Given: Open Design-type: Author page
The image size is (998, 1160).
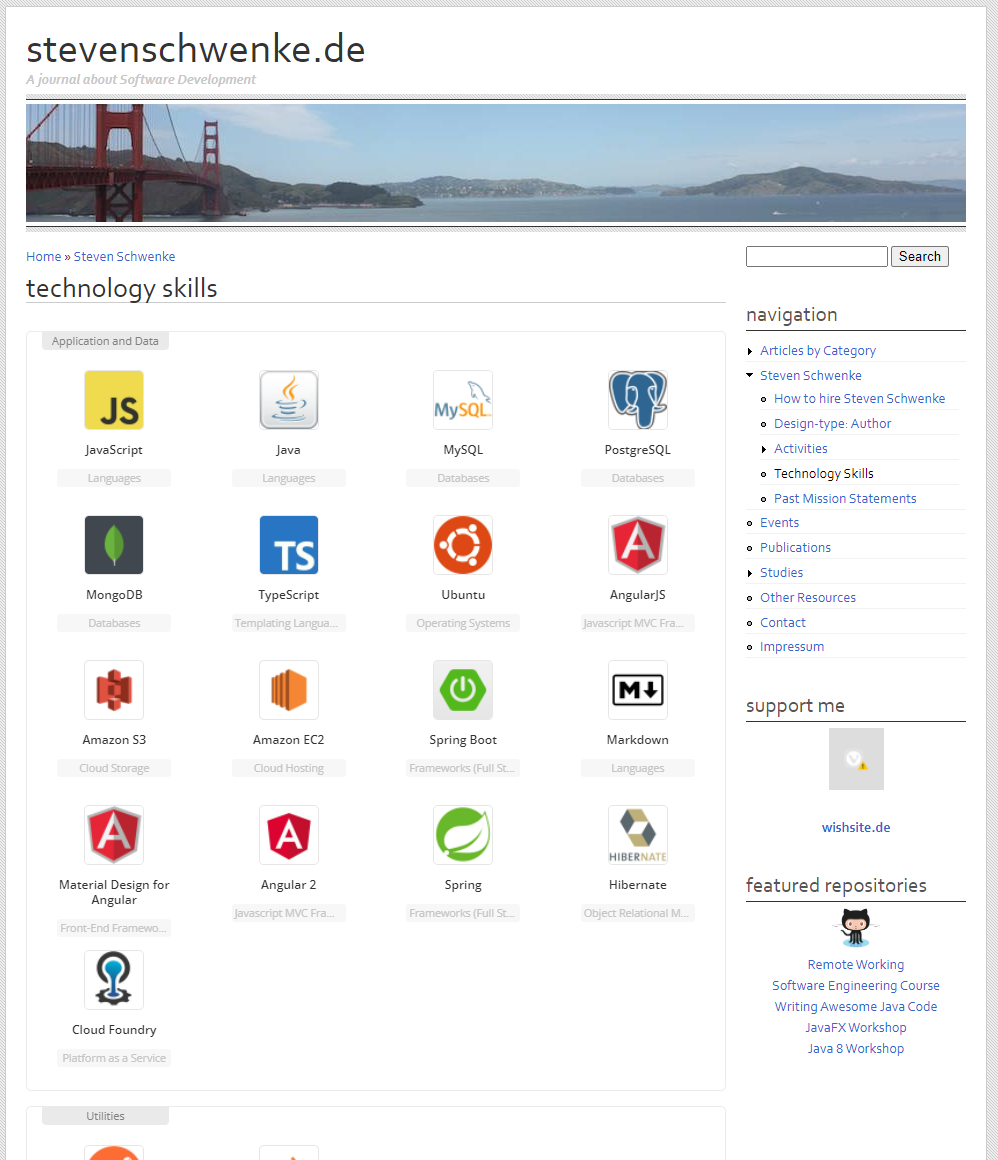Looking at the screenshot, I should 832,423.
